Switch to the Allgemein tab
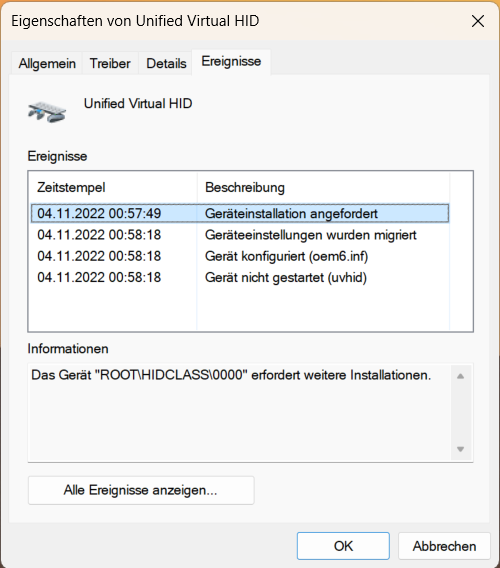The width and height of the screenshot is (500, 568). tap(47, 63)
